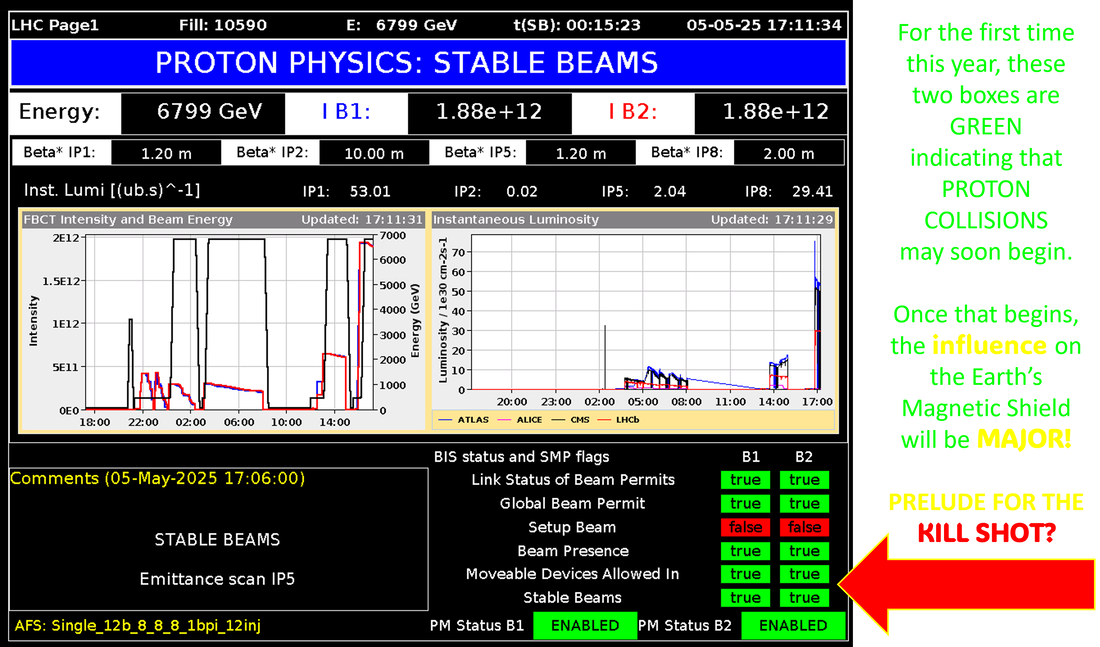Viewport: 1100px width, 647px height.
Task: Click the Global Beam Permit B2 true flag
Action: tap(804, 504)
